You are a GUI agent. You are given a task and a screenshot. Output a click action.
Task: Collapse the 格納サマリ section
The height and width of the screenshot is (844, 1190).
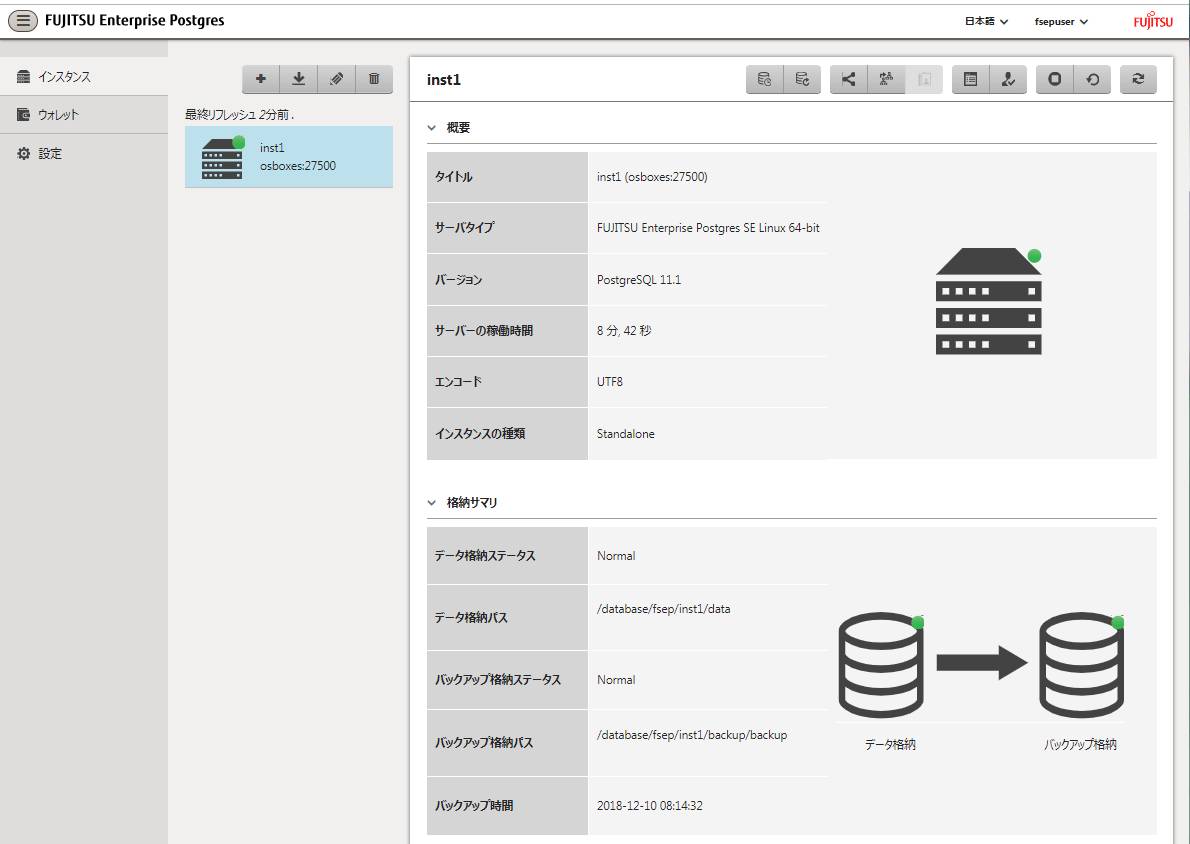[x=432, y=502]
